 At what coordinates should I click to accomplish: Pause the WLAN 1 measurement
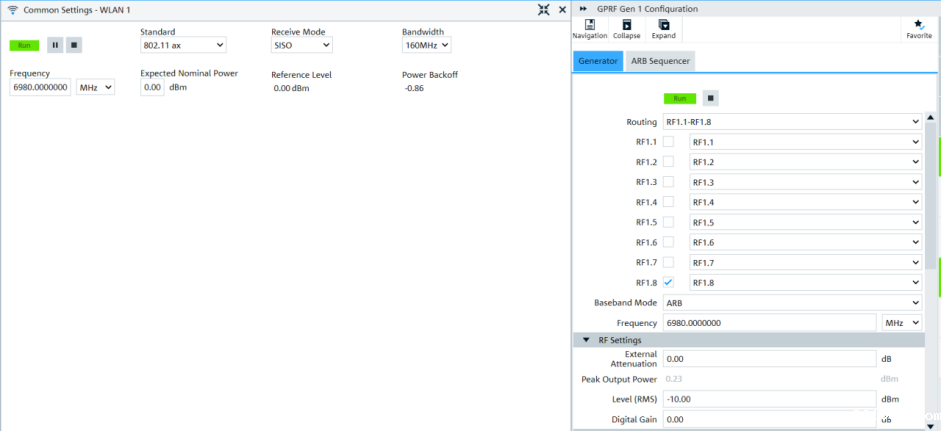tap(55, 45)
